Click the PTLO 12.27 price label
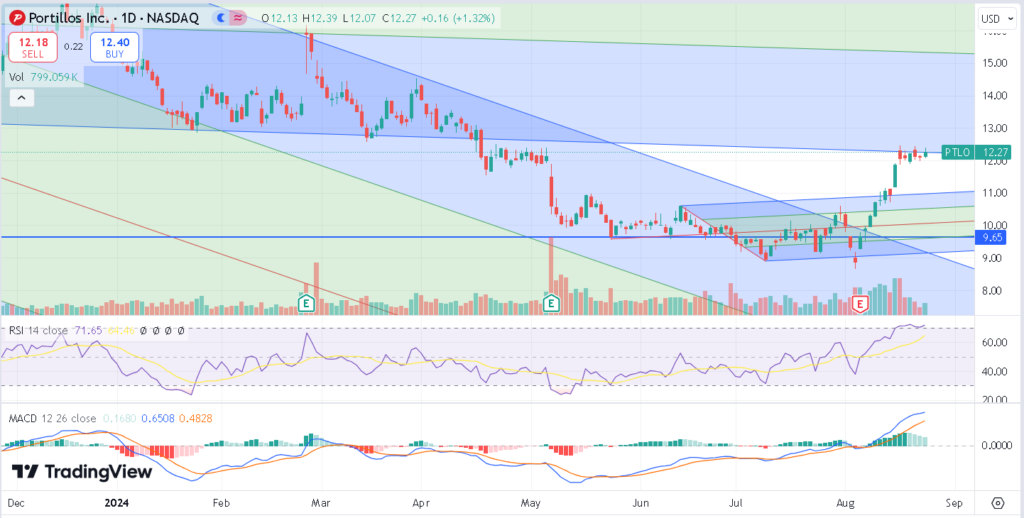 [976, 152]
